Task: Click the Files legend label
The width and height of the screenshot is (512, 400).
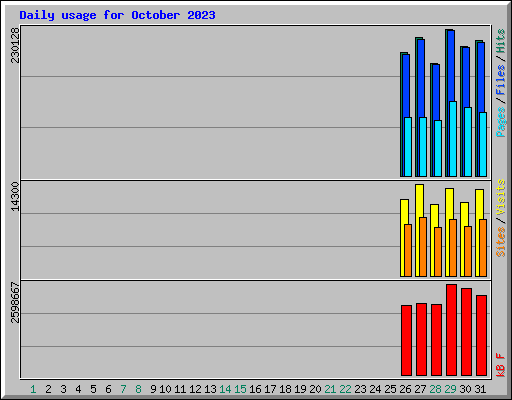Action: click(x=501, y=80)
